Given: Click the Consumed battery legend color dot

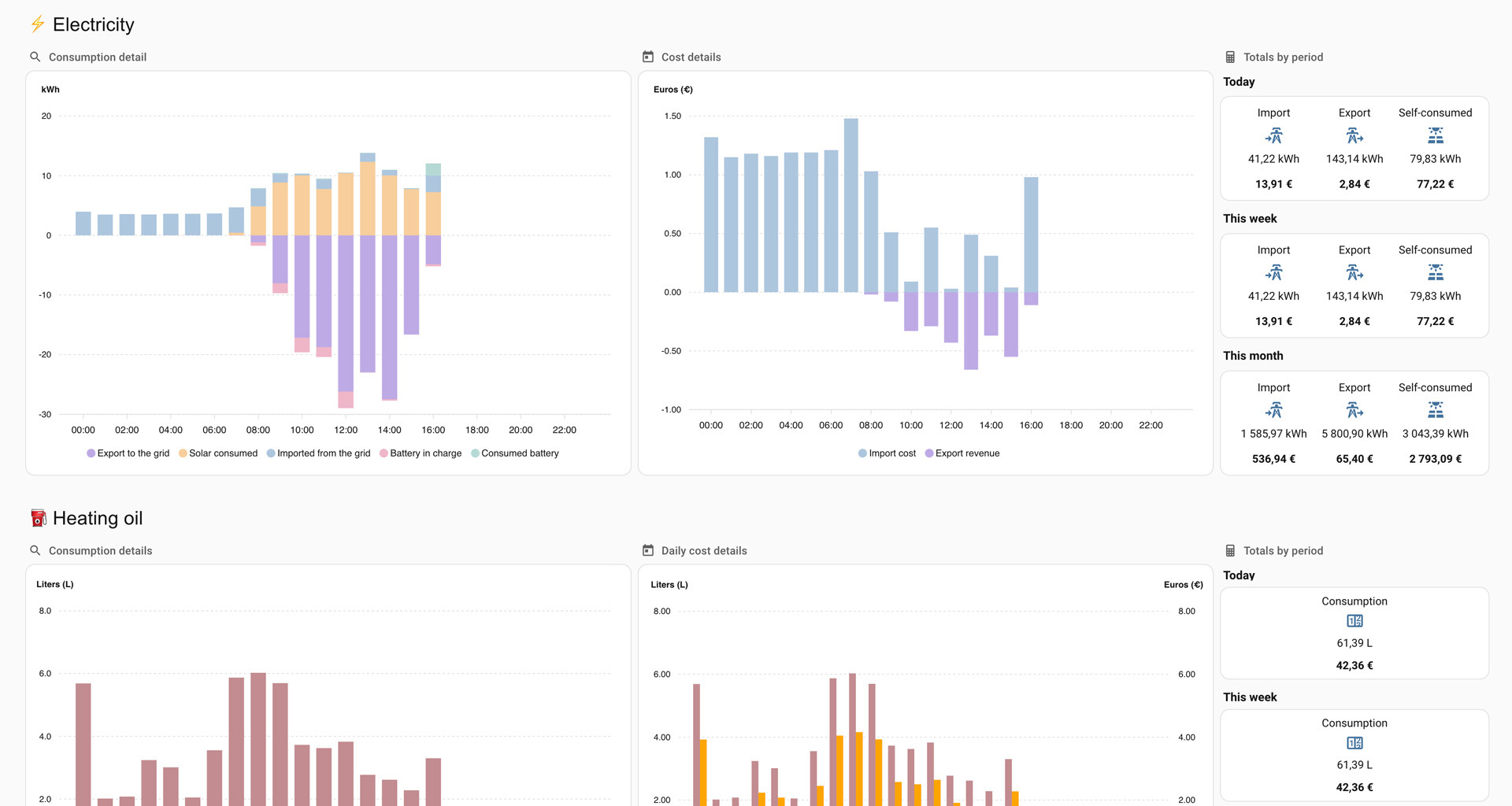Looking at the screenshot, I should (x=475, y=453).
